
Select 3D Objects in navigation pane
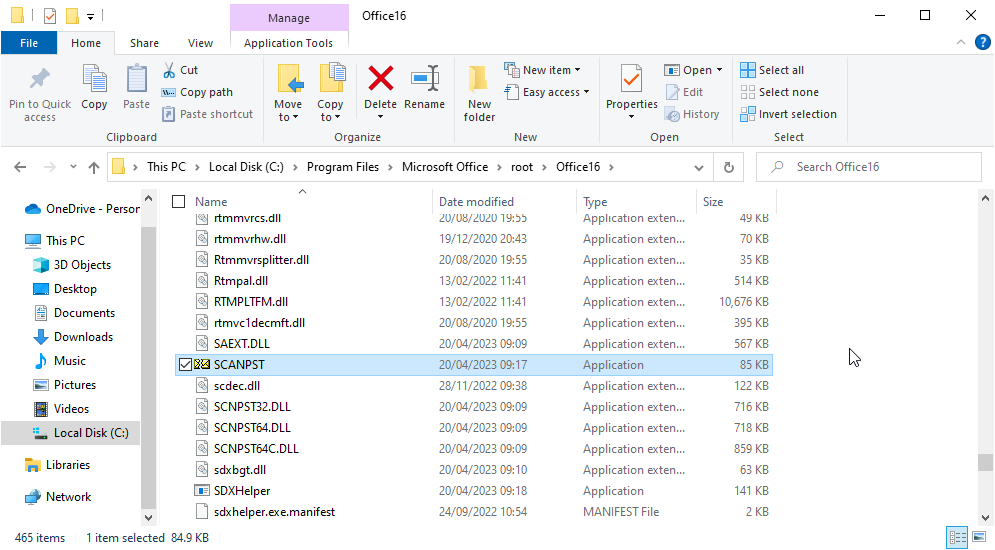click(x=72, y=265)
